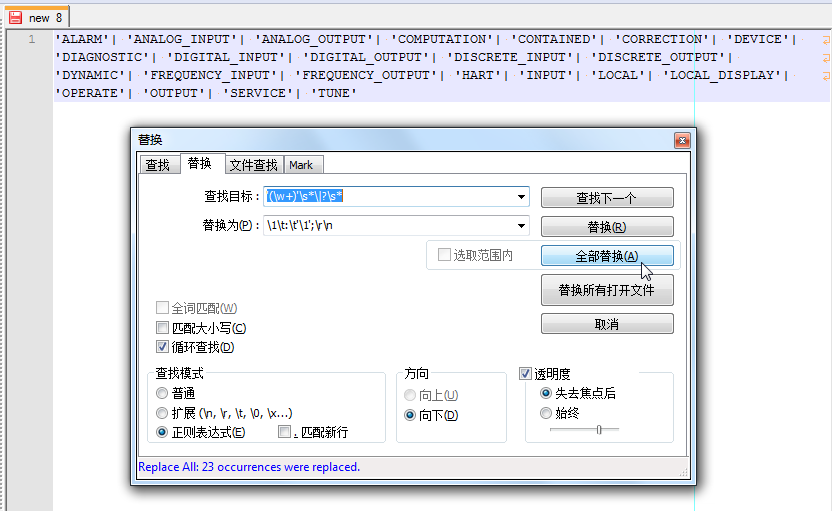Enable the 匹配大小写 checkbox
The width and height of the screenshot is (832, 511).
click(163, 328)
